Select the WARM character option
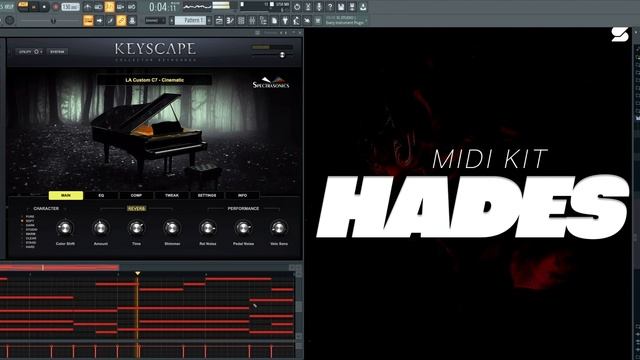Image resolution: width=640 pixels, height=360 pixels. pos(30,234)
